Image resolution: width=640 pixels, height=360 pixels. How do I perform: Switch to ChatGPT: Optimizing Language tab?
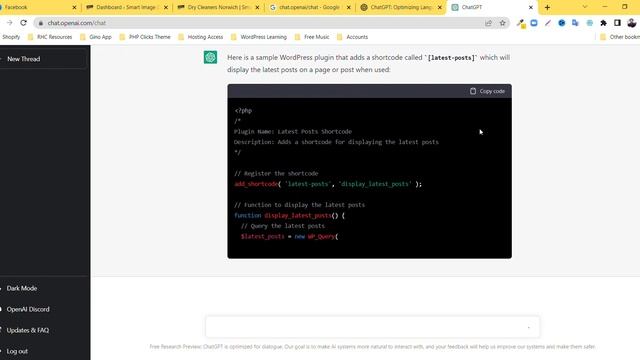click(402, 7)
